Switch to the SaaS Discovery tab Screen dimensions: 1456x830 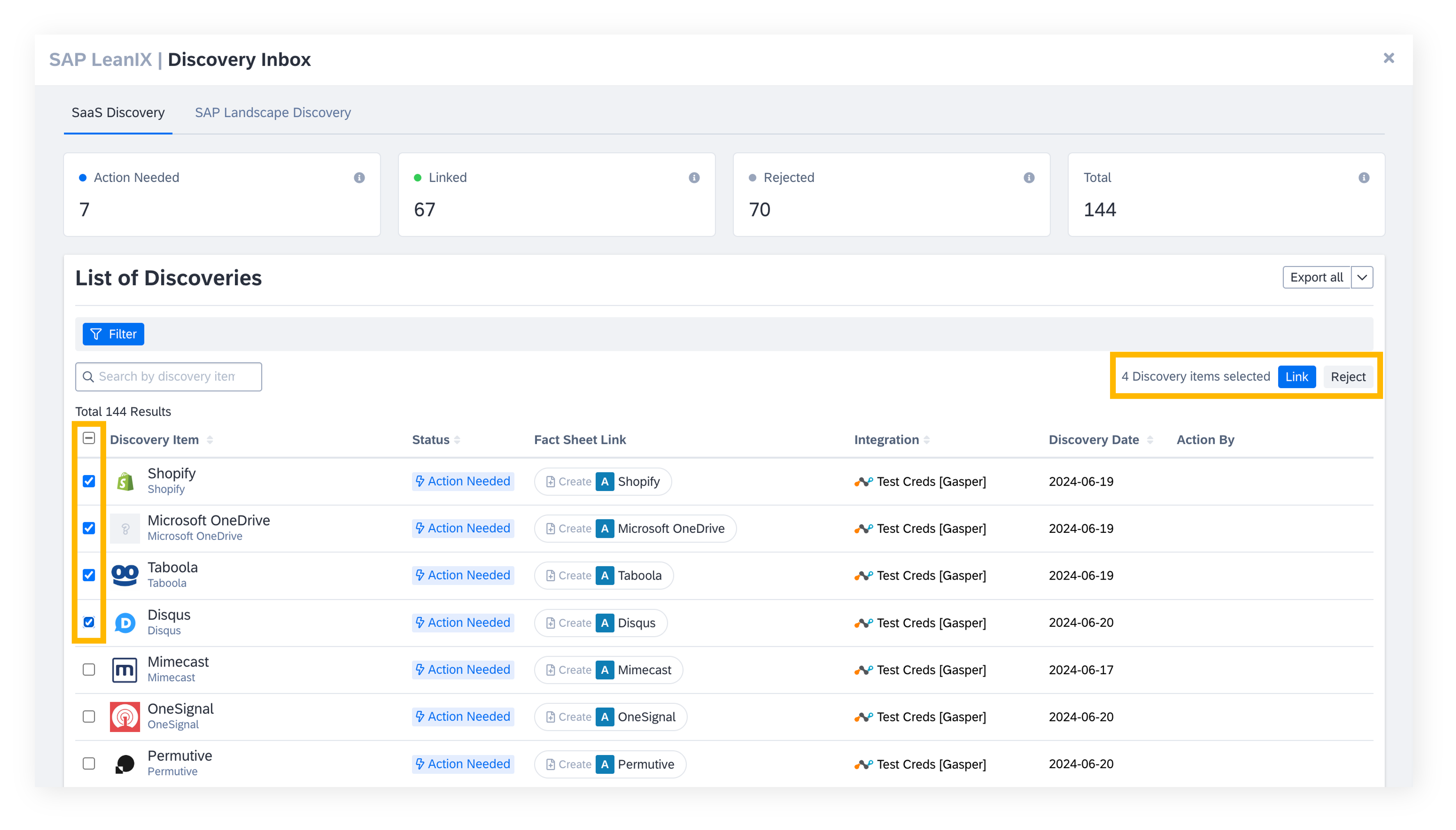click(118, 112)
